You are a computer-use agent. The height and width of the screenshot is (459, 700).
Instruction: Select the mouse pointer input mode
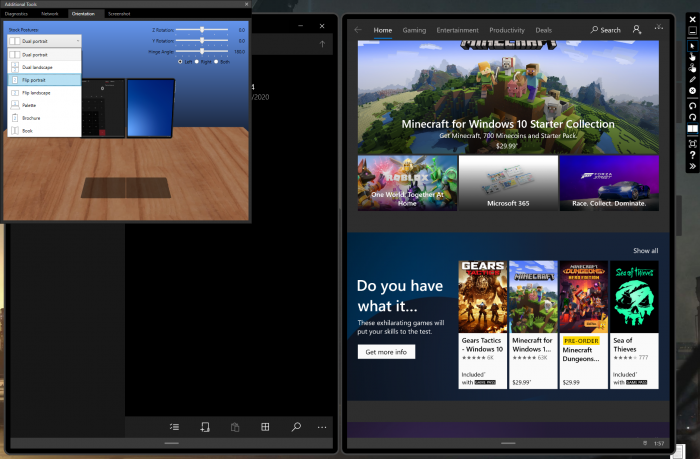coord(692,46)
